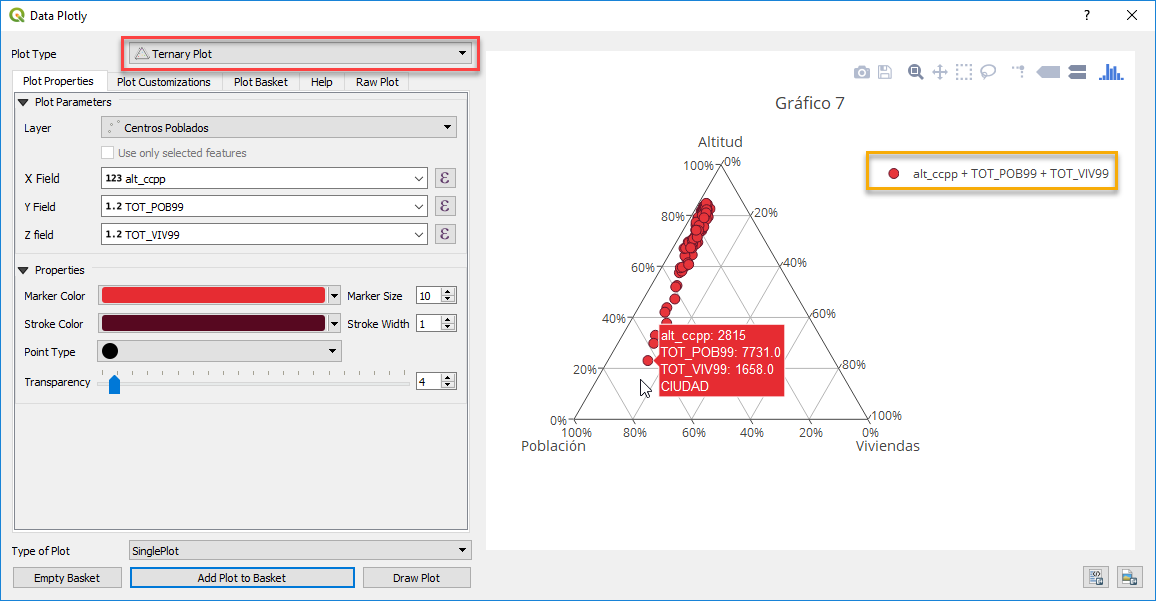Select the zoom tool in the plot toolbar

(x=915, y=72)
